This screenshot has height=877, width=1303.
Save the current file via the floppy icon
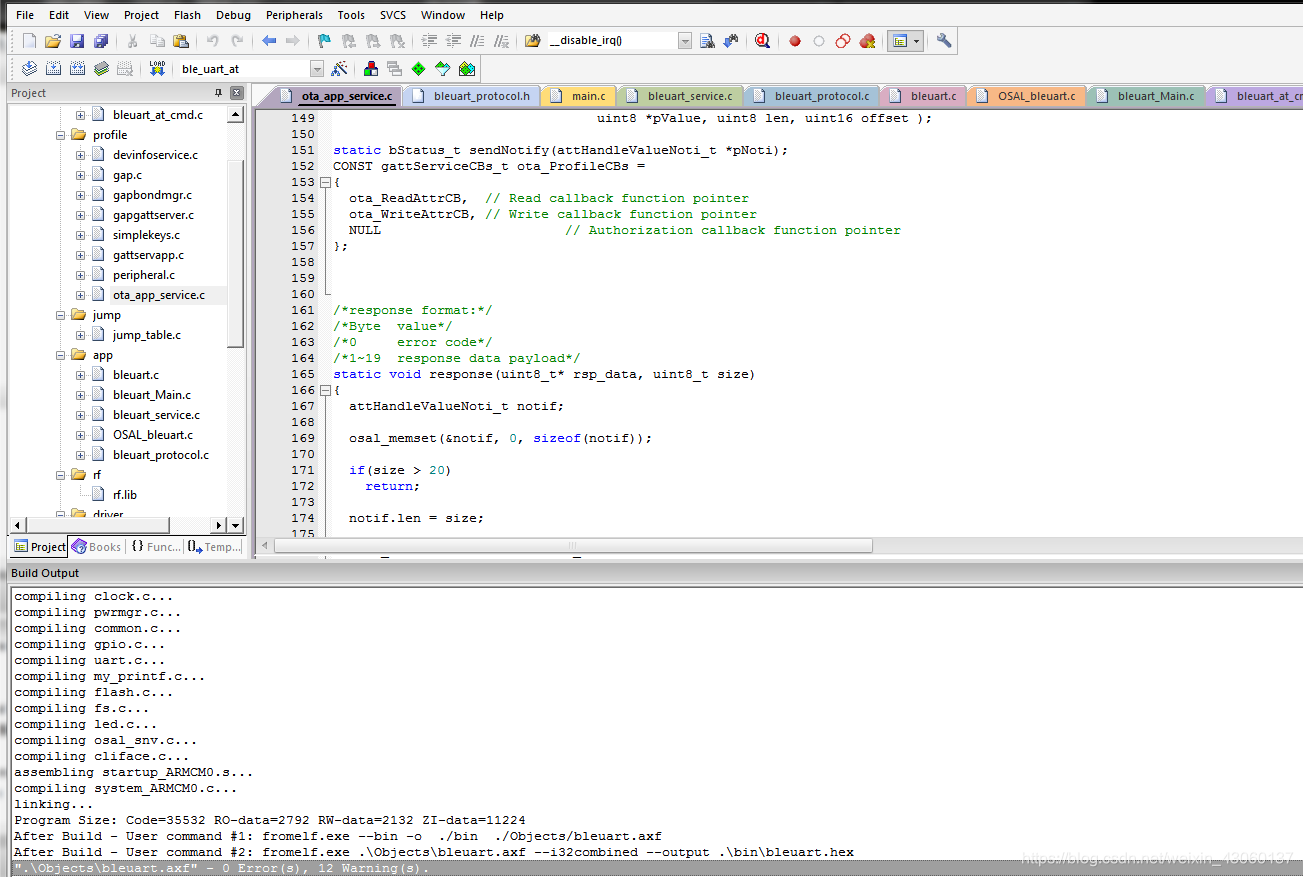pyautogui.click(x=77, y=41)
